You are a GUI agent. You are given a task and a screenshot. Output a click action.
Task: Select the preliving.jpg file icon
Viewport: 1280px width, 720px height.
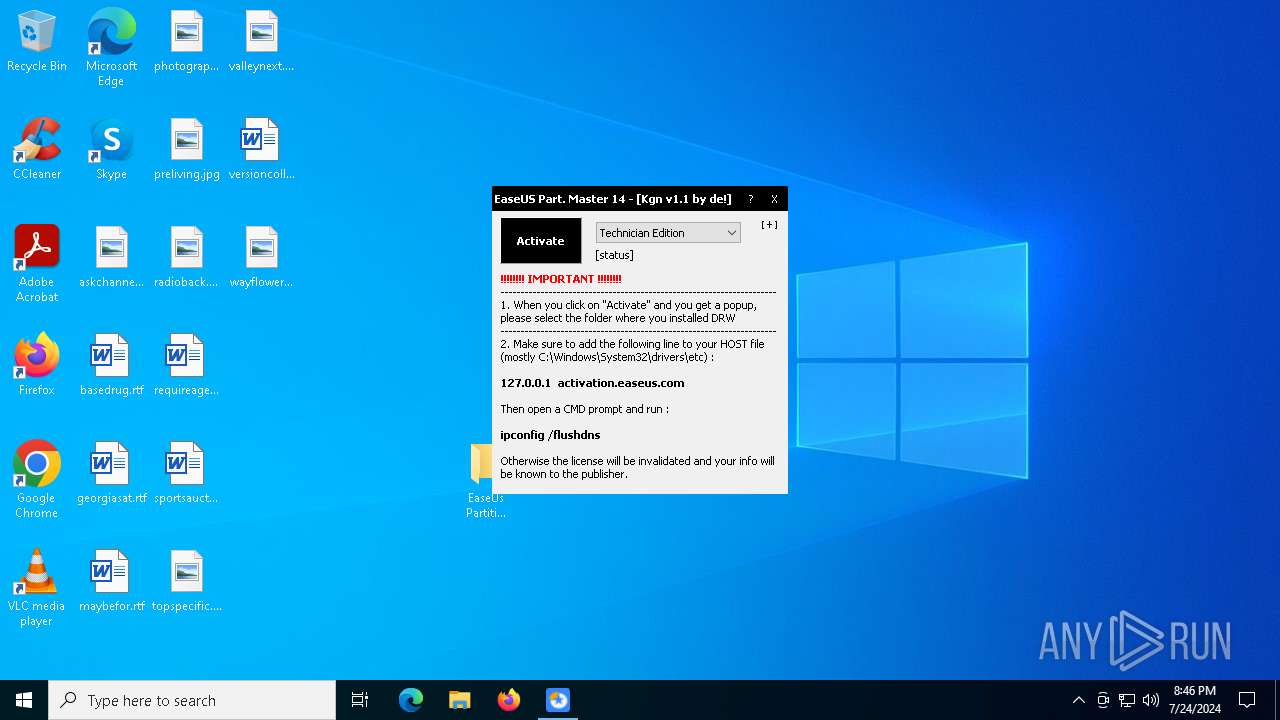[x=186, y=149]
